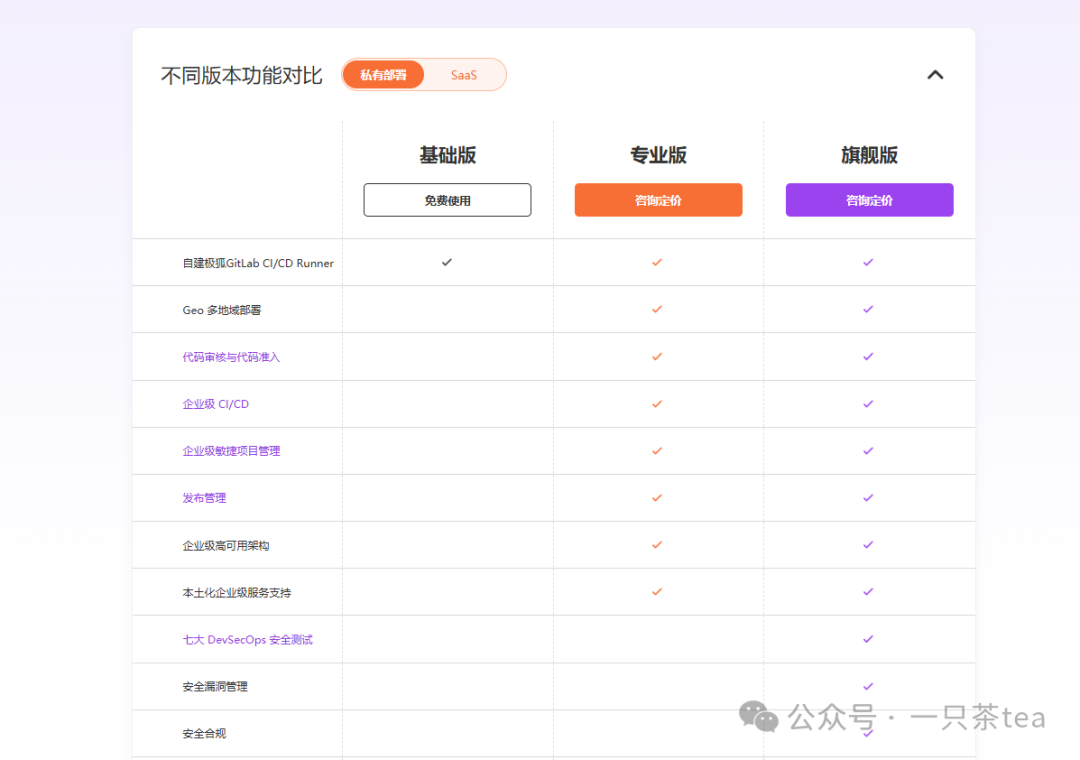Click the 旗舰版 checkmark for 发布管理

868,497
